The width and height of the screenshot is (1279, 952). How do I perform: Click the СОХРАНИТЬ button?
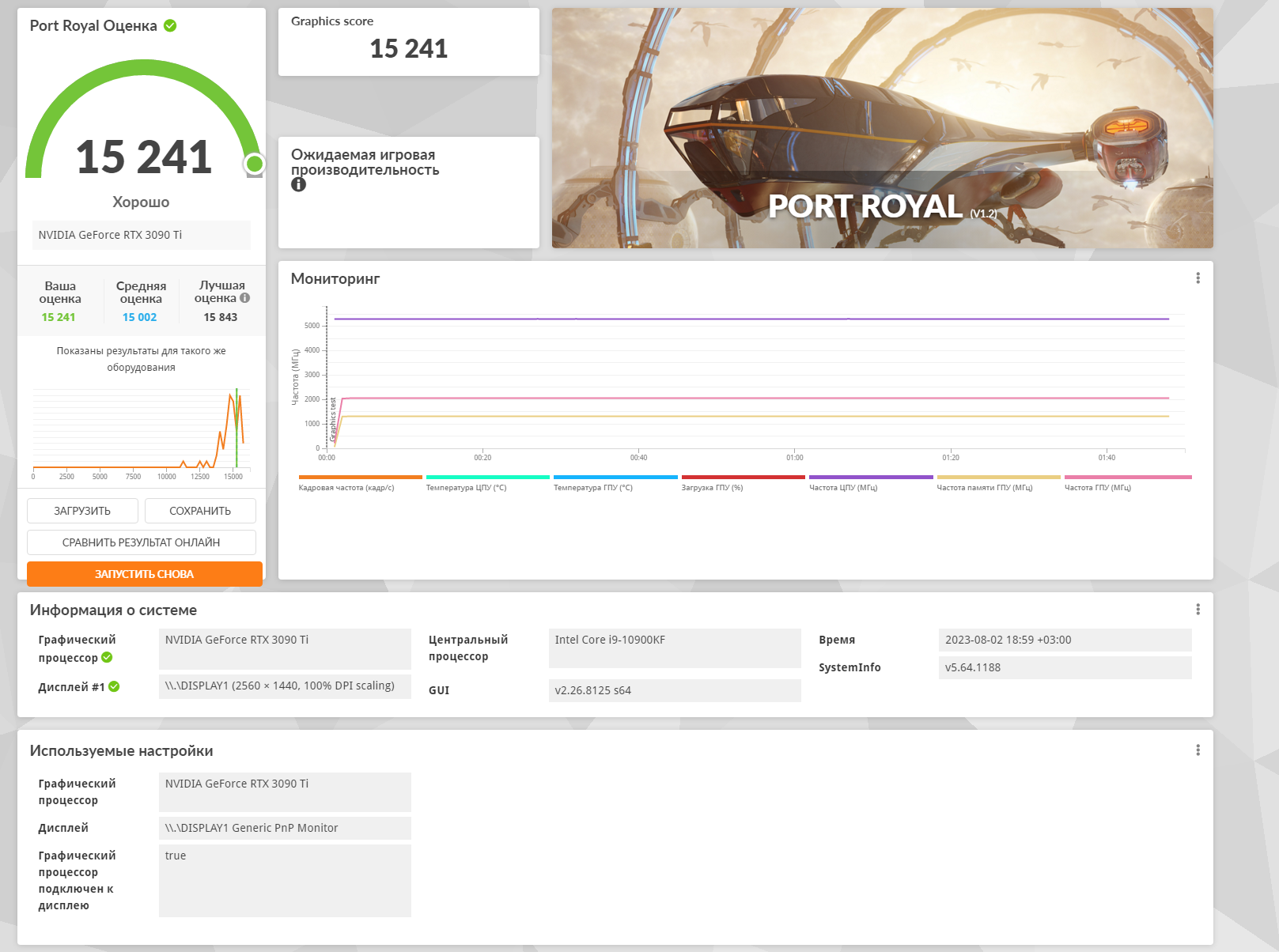200,511
